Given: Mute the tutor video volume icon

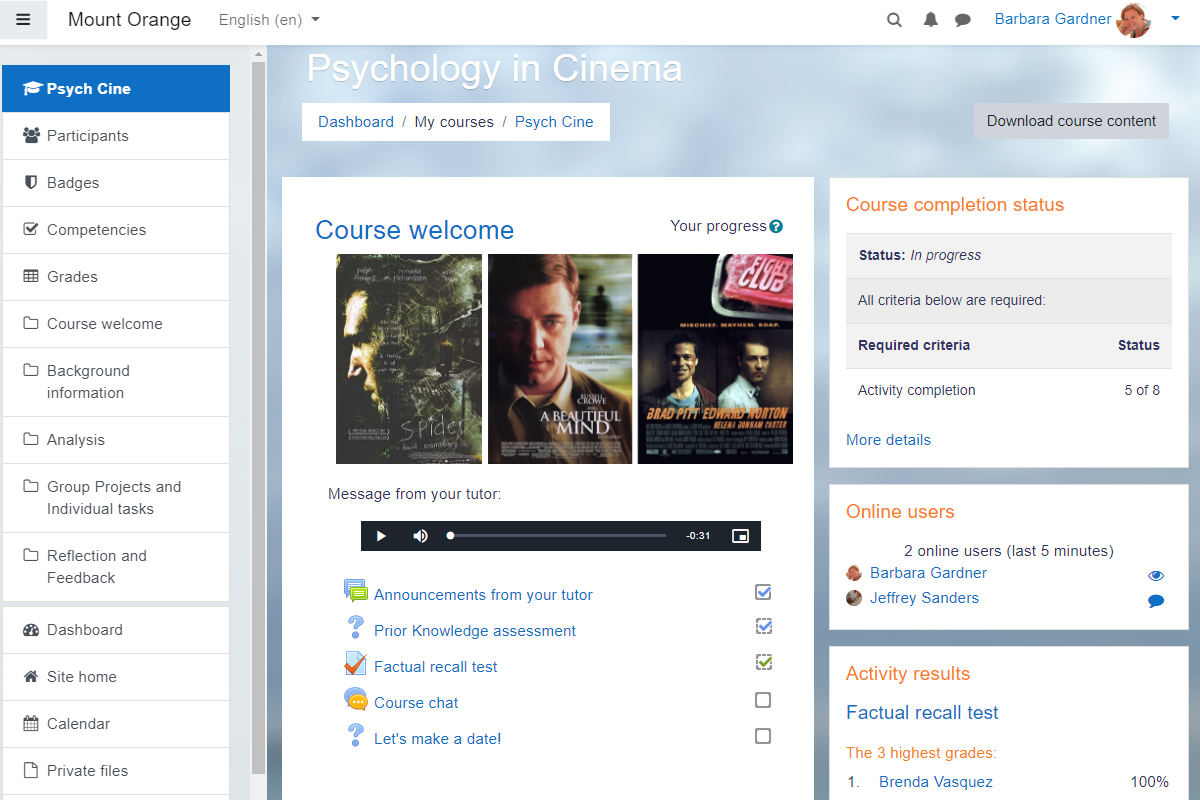Looking at the screenshot, I should coord(420,536).
